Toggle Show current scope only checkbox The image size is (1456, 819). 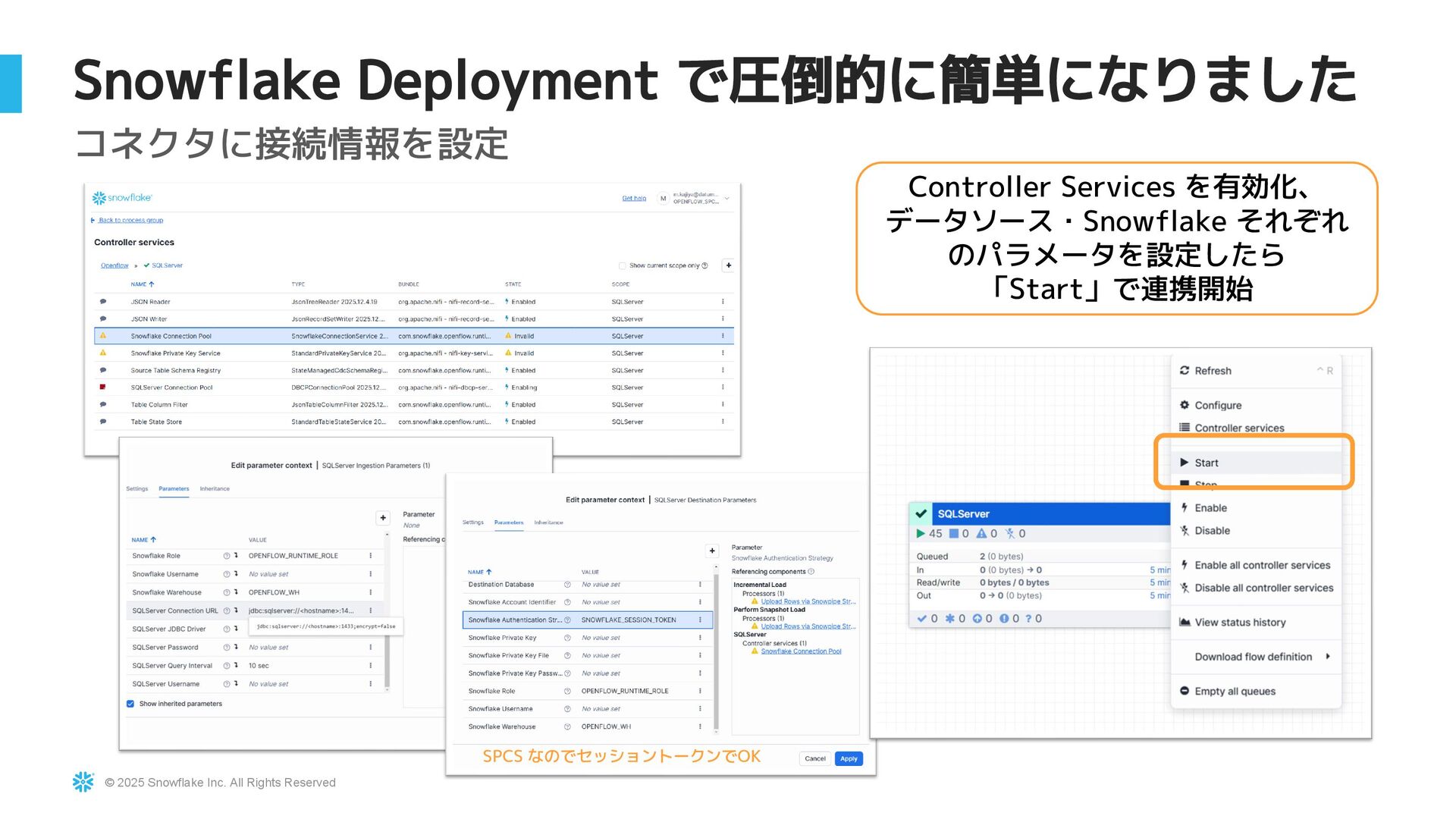point(623,266)
